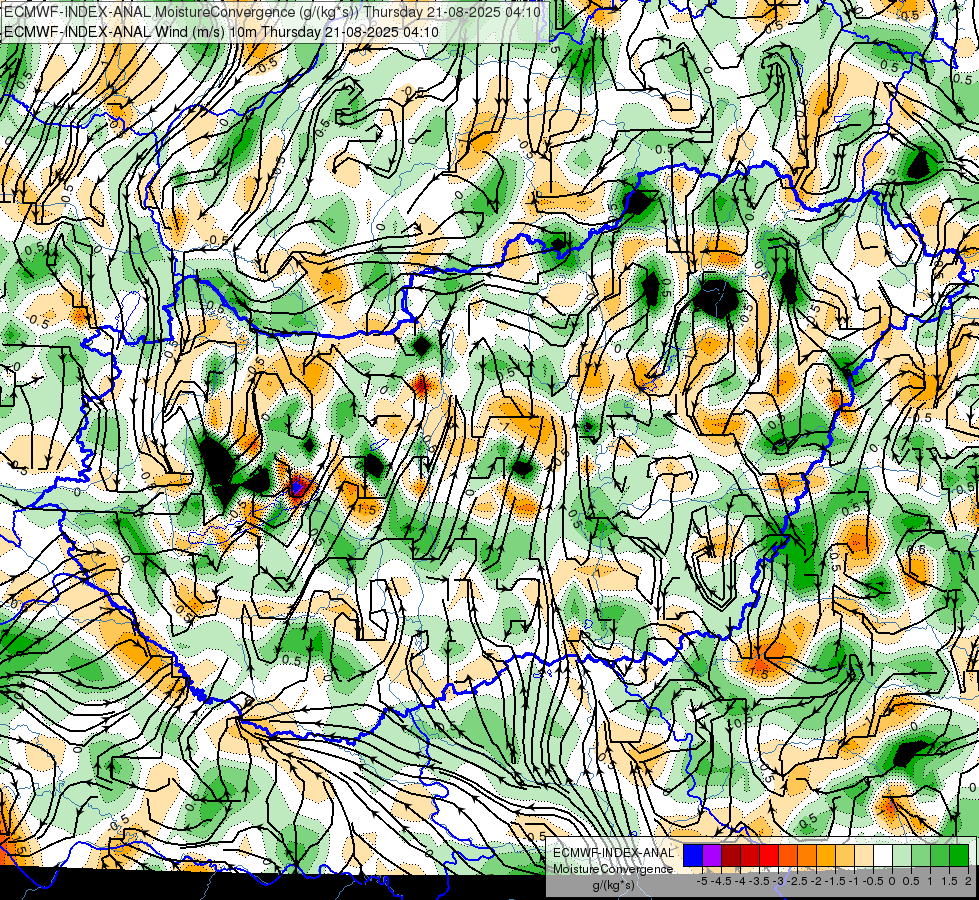Click the legend swatch between -3 and -2.5
The image size is (979, 900).
788,856
